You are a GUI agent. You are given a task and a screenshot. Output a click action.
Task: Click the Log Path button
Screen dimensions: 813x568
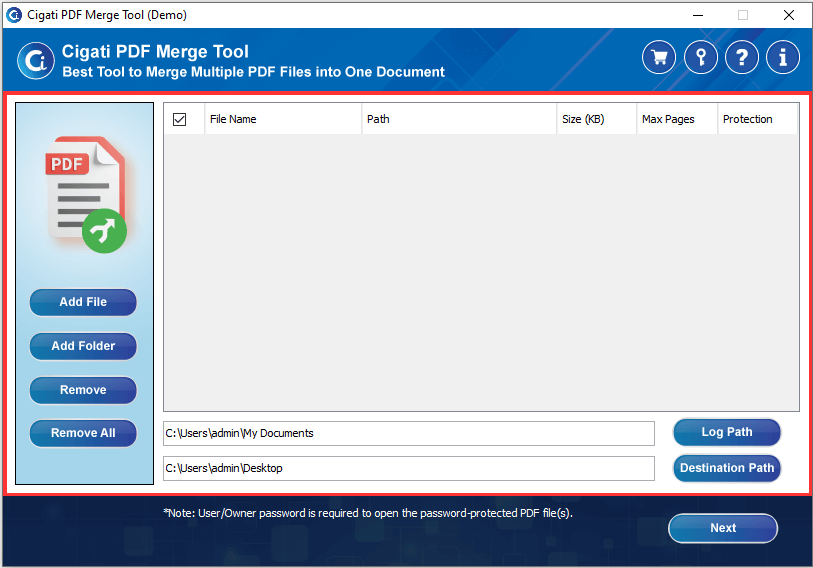(x=726, y=432)
